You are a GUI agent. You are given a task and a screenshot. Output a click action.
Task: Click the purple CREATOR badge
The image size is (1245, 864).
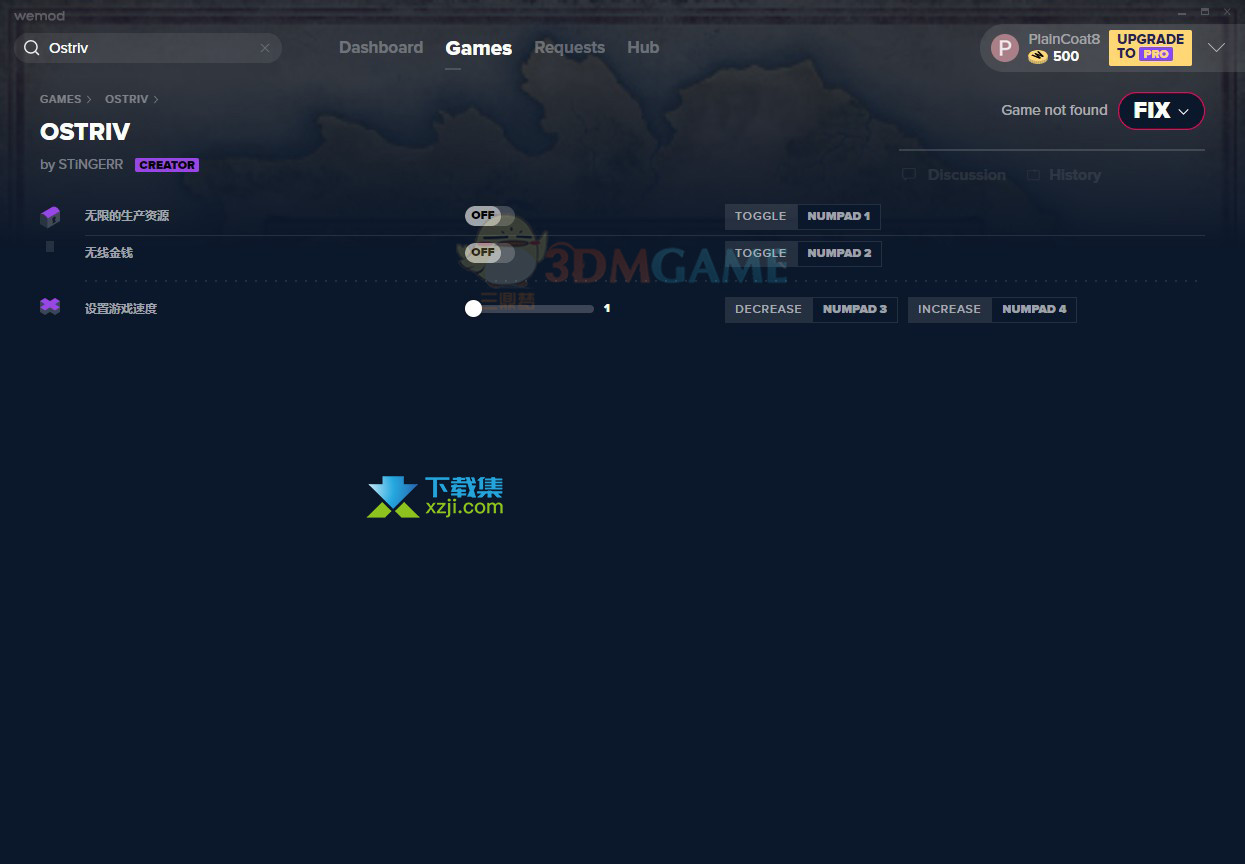(167, 165)
